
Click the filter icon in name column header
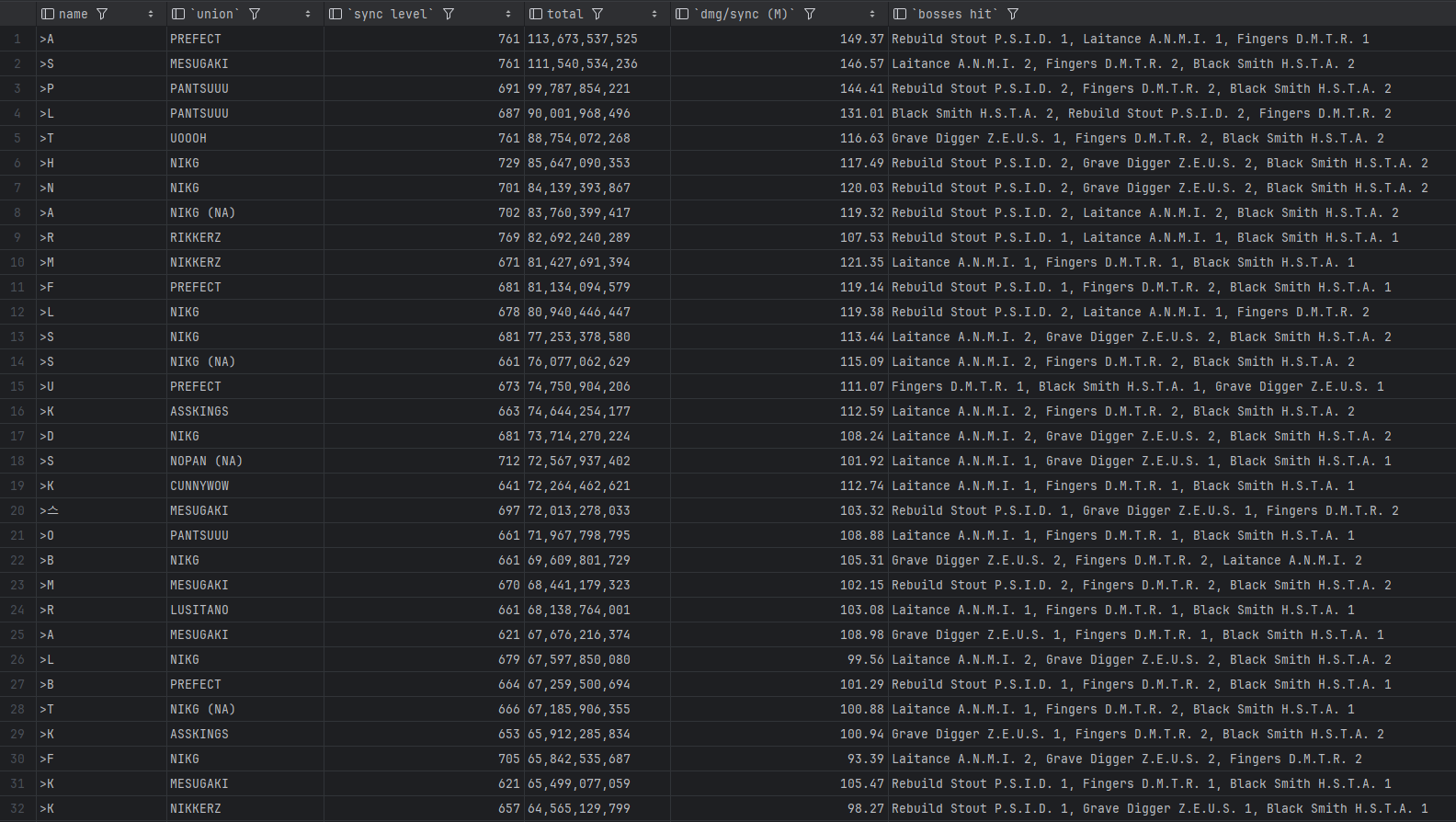tap(102, 14)
